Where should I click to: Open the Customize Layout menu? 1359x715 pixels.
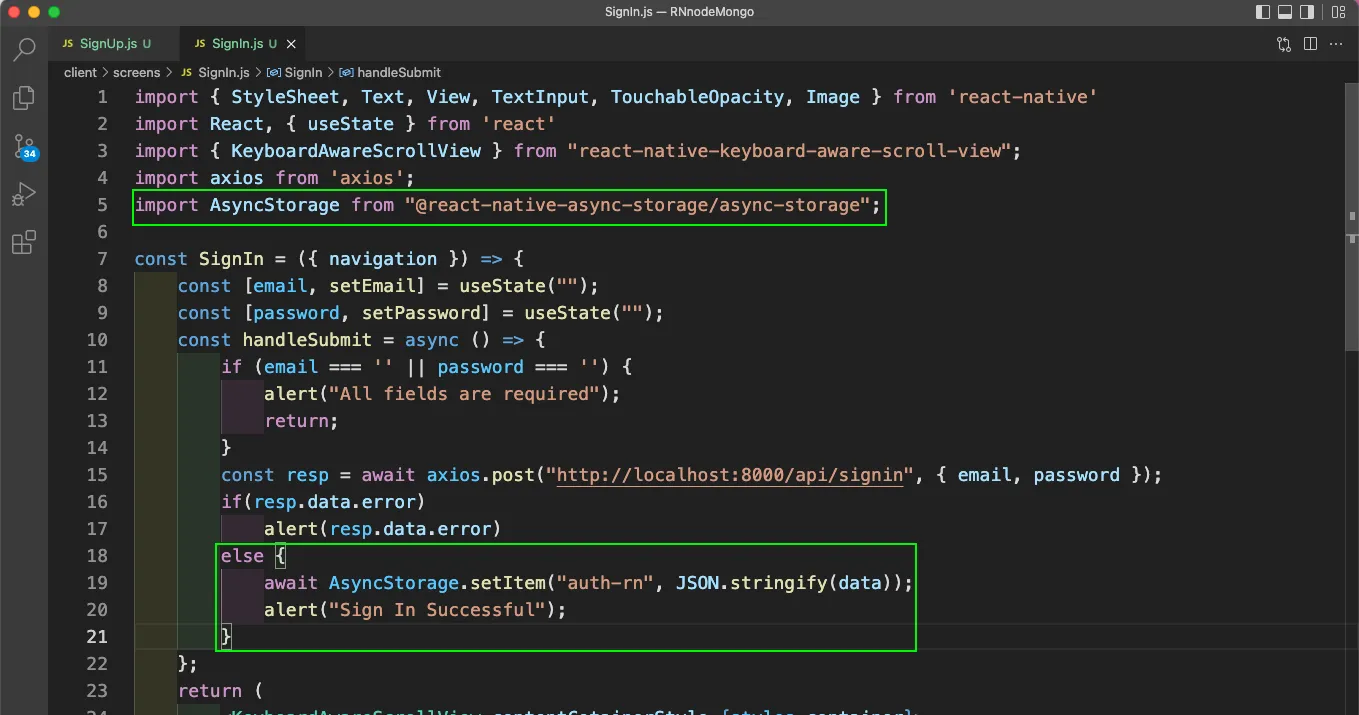point(1337,12)
